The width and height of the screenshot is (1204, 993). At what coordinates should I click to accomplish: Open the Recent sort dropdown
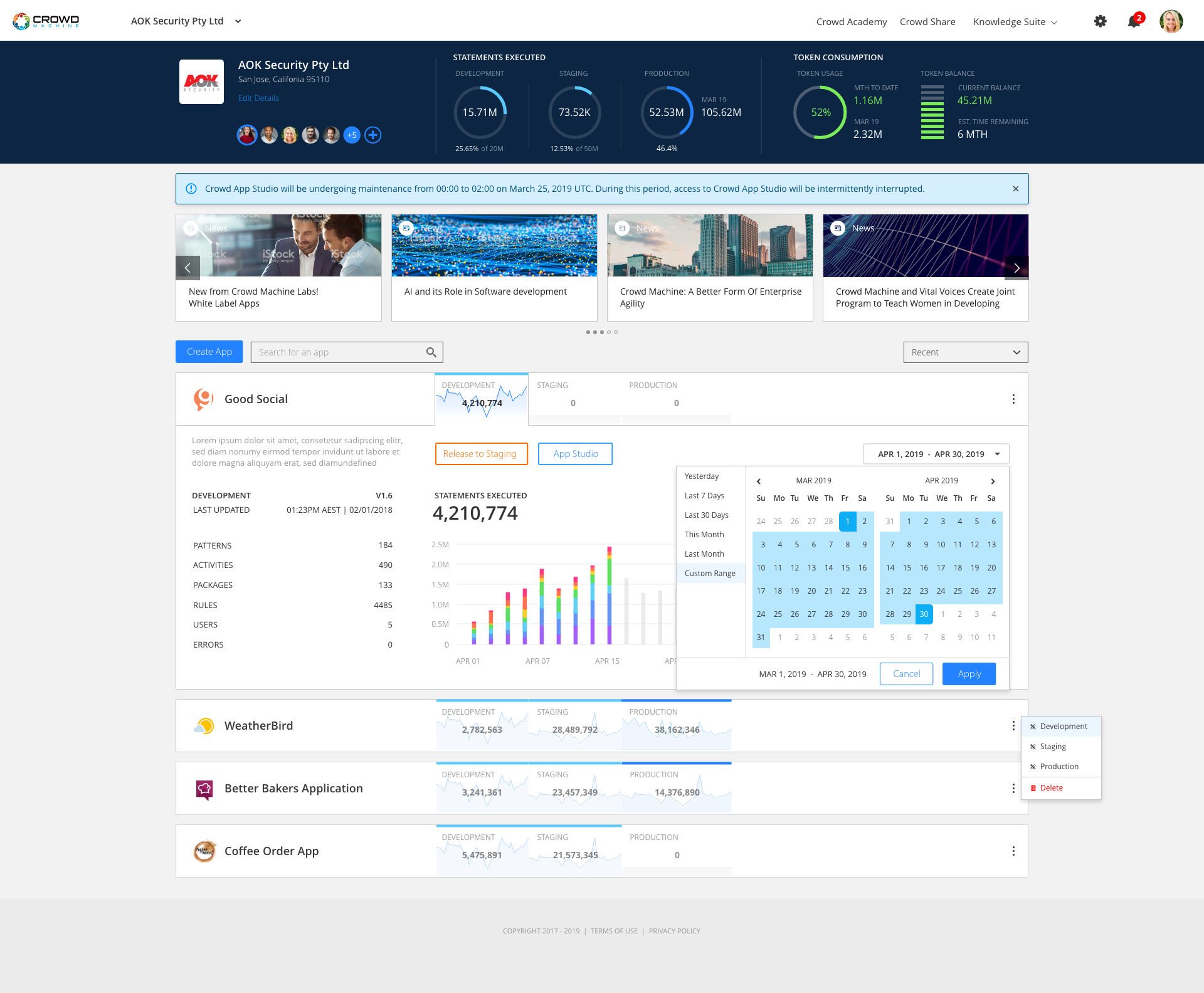(966, 352)
